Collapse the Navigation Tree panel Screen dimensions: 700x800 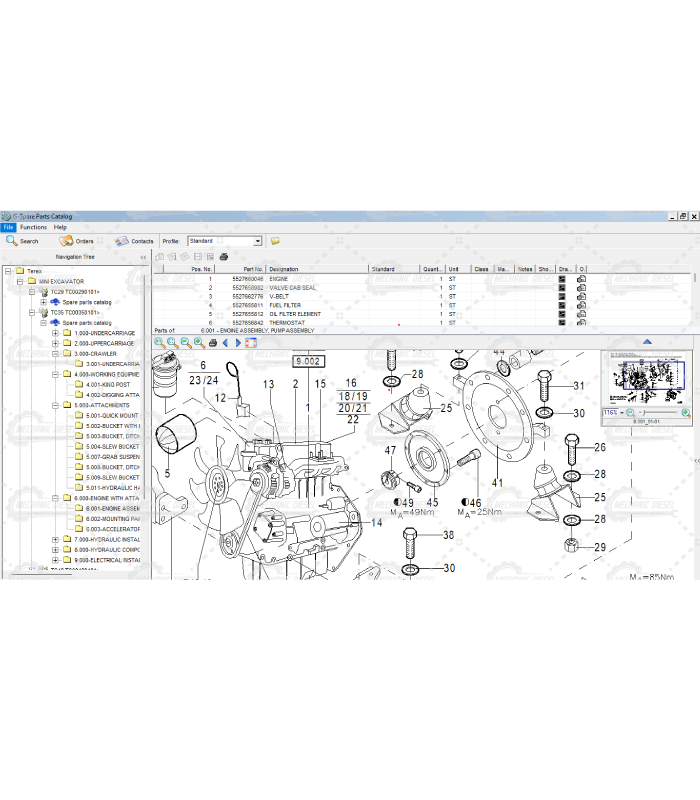point(143,257)
